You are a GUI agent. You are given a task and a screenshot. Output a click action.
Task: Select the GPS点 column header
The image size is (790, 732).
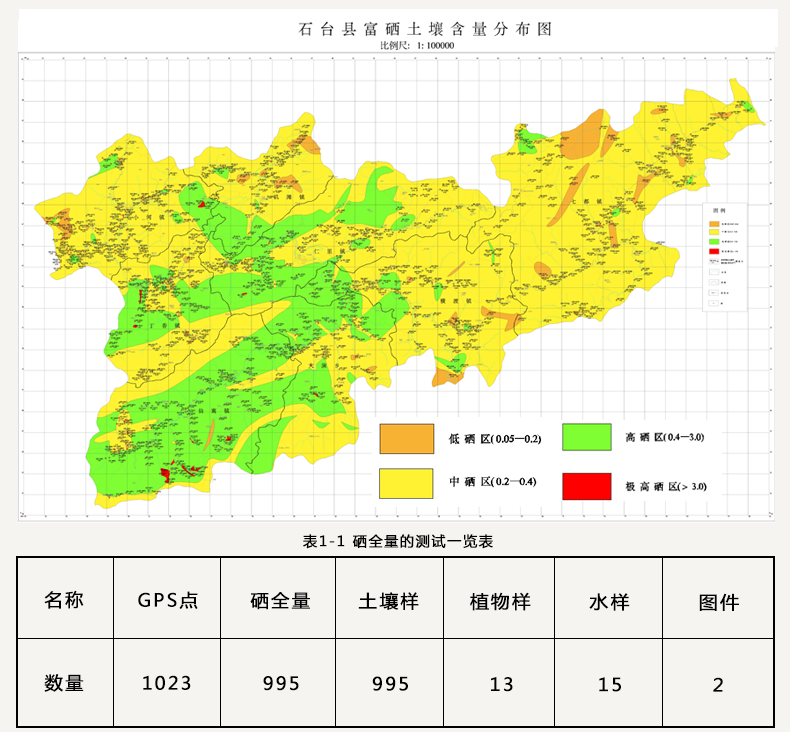(168, 600)
